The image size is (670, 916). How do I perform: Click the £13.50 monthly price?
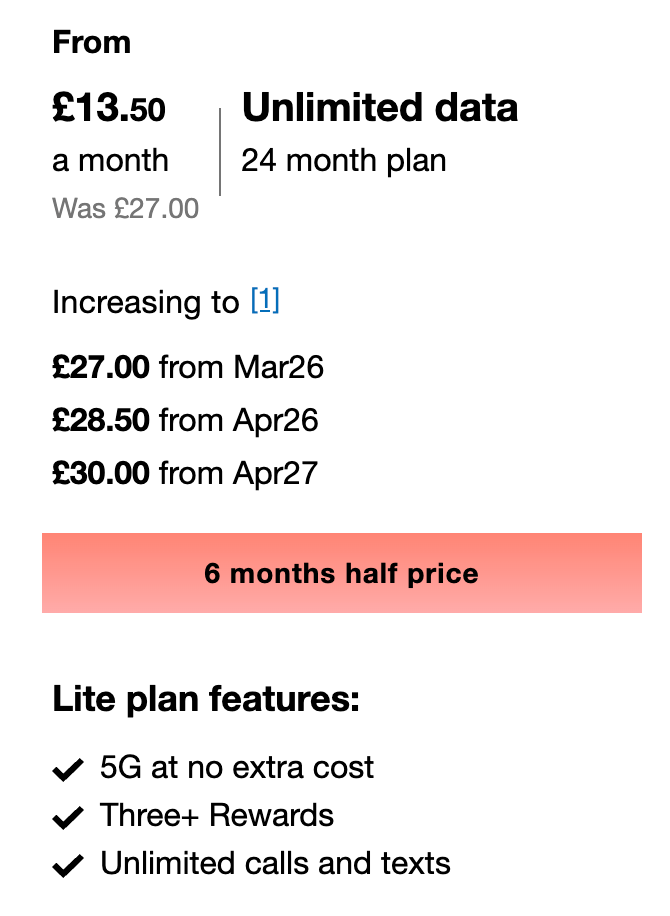(x=109, y=108)
